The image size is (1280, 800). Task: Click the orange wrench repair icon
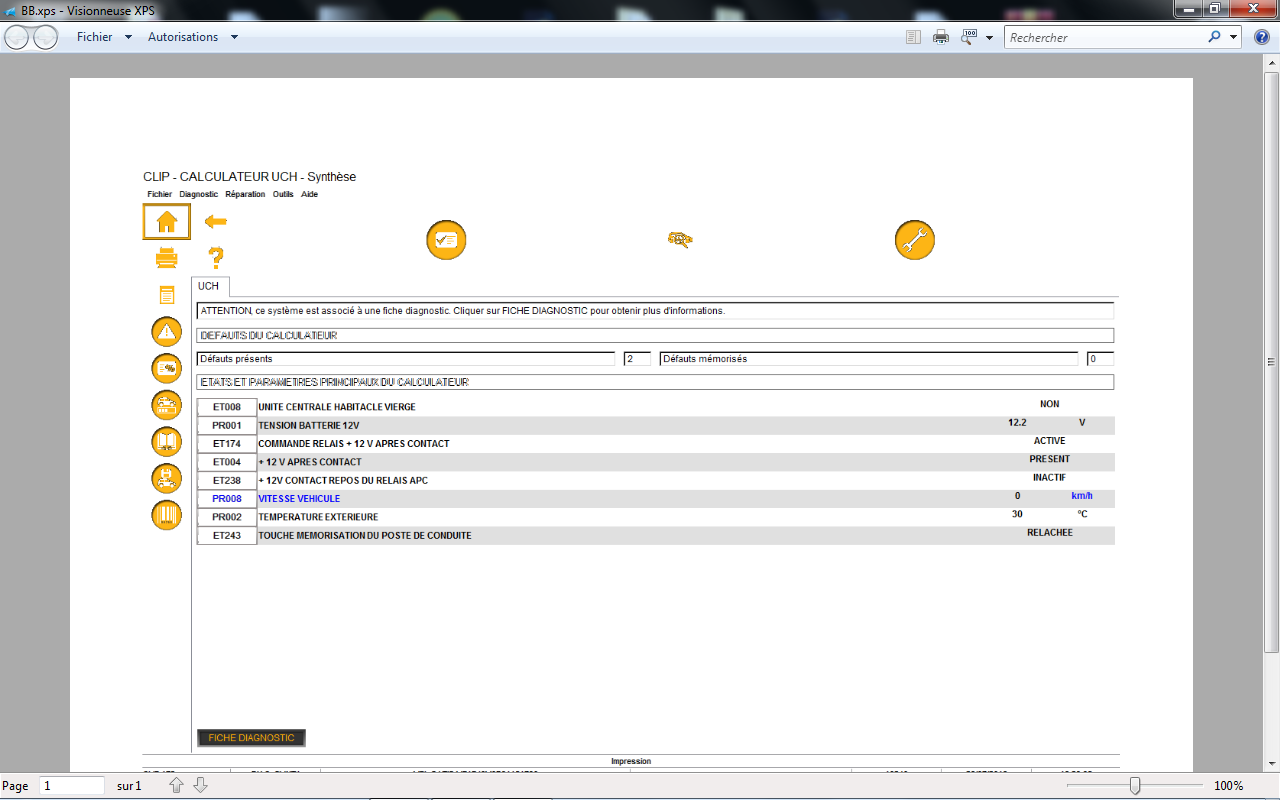click(x=914, y=240)
